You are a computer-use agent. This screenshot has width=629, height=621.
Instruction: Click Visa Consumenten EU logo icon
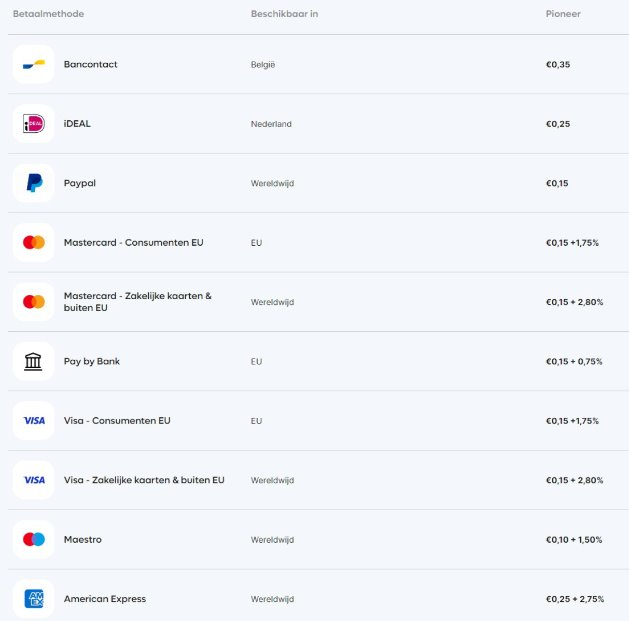tap(33, 421)
